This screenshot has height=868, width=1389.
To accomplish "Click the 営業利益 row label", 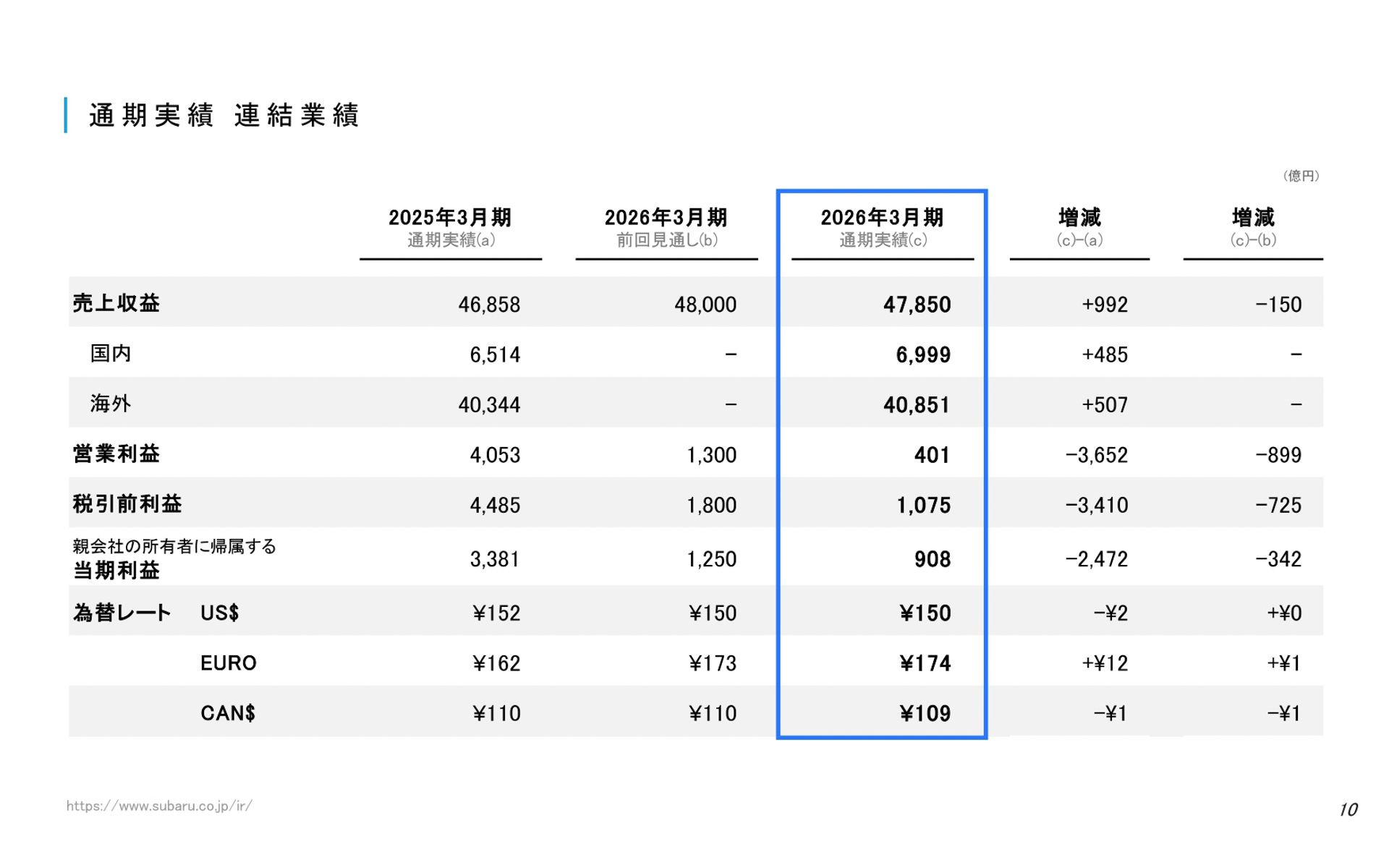I will tap(116, 454).
